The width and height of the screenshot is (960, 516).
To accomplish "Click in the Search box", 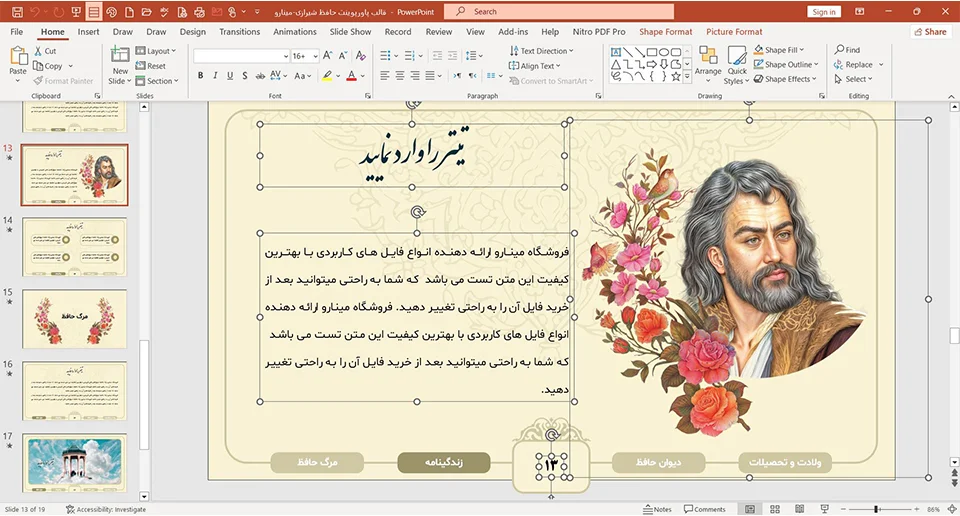I will [558, 12].
